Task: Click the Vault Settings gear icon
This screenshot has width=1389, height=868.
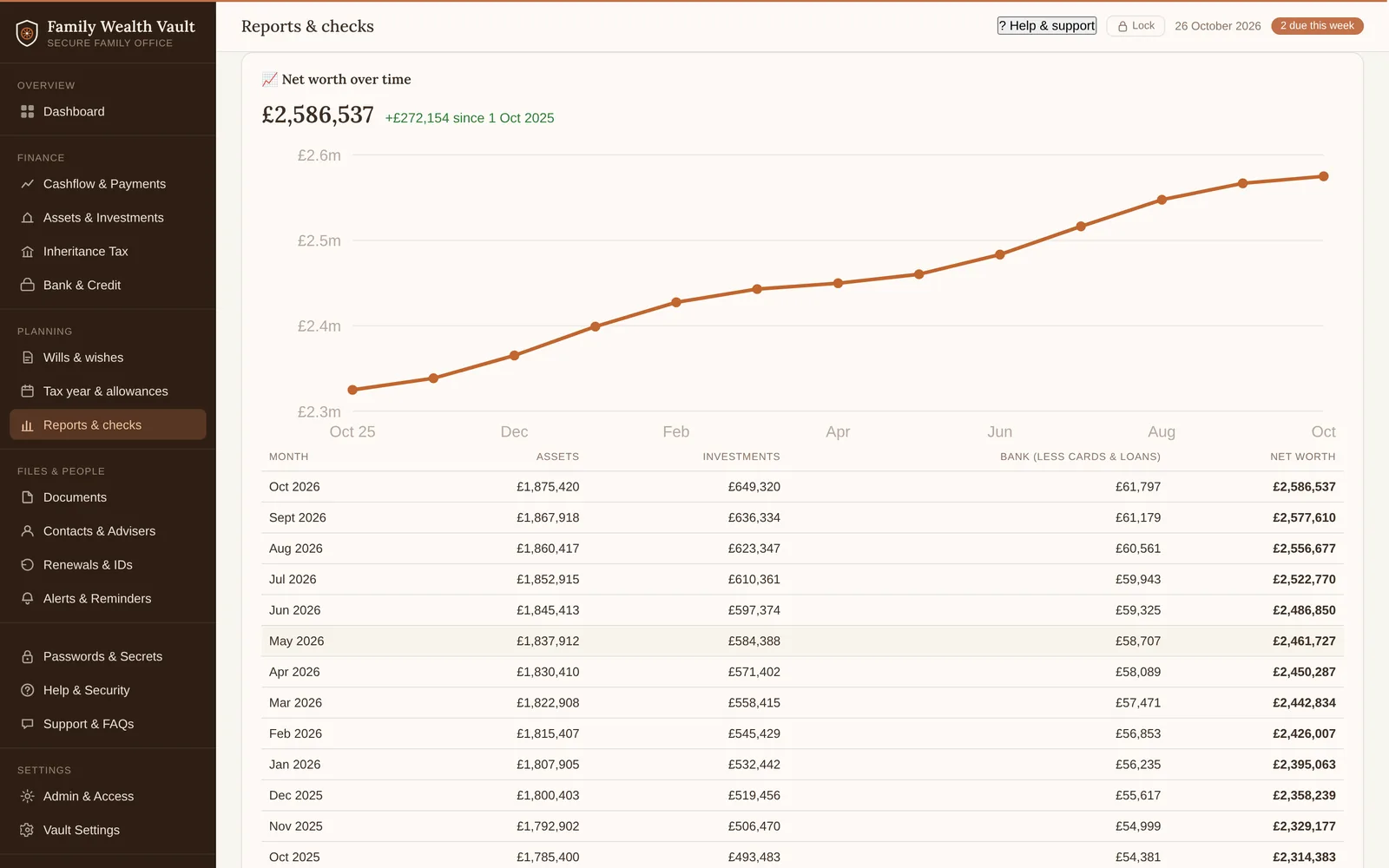Action: (x=27, y=831)
